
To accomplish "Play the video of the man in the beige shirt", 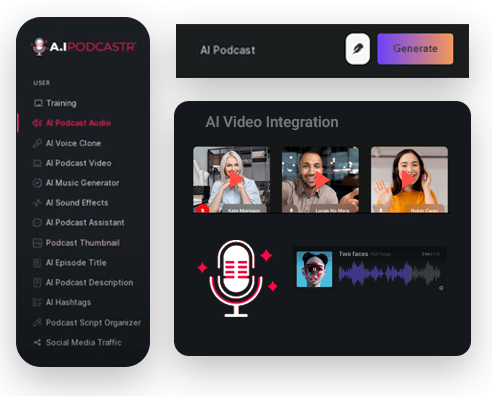I will [322, 180].
